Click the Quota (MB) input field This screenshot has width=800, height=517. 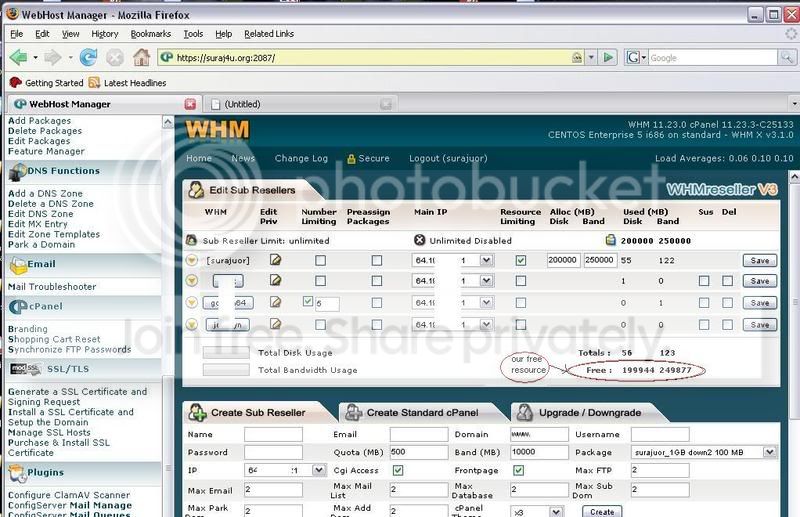coord(419,452)
